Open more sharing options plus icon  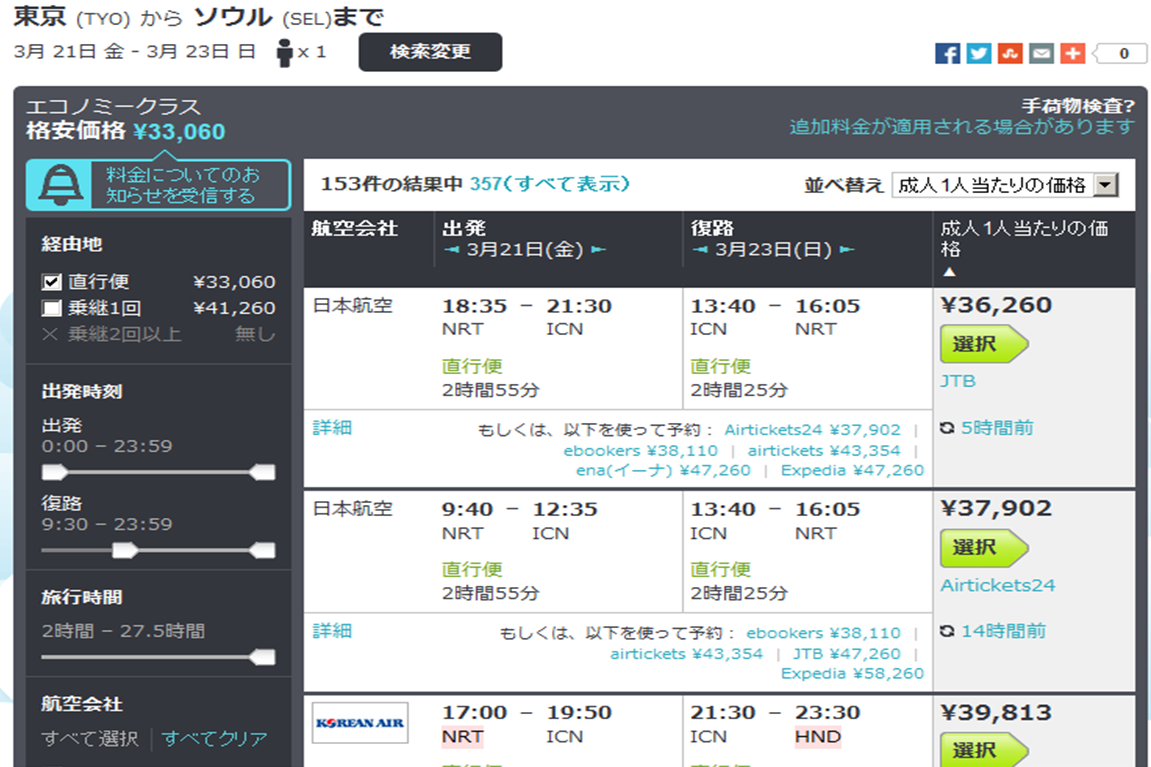click(x=1072, y=54)
